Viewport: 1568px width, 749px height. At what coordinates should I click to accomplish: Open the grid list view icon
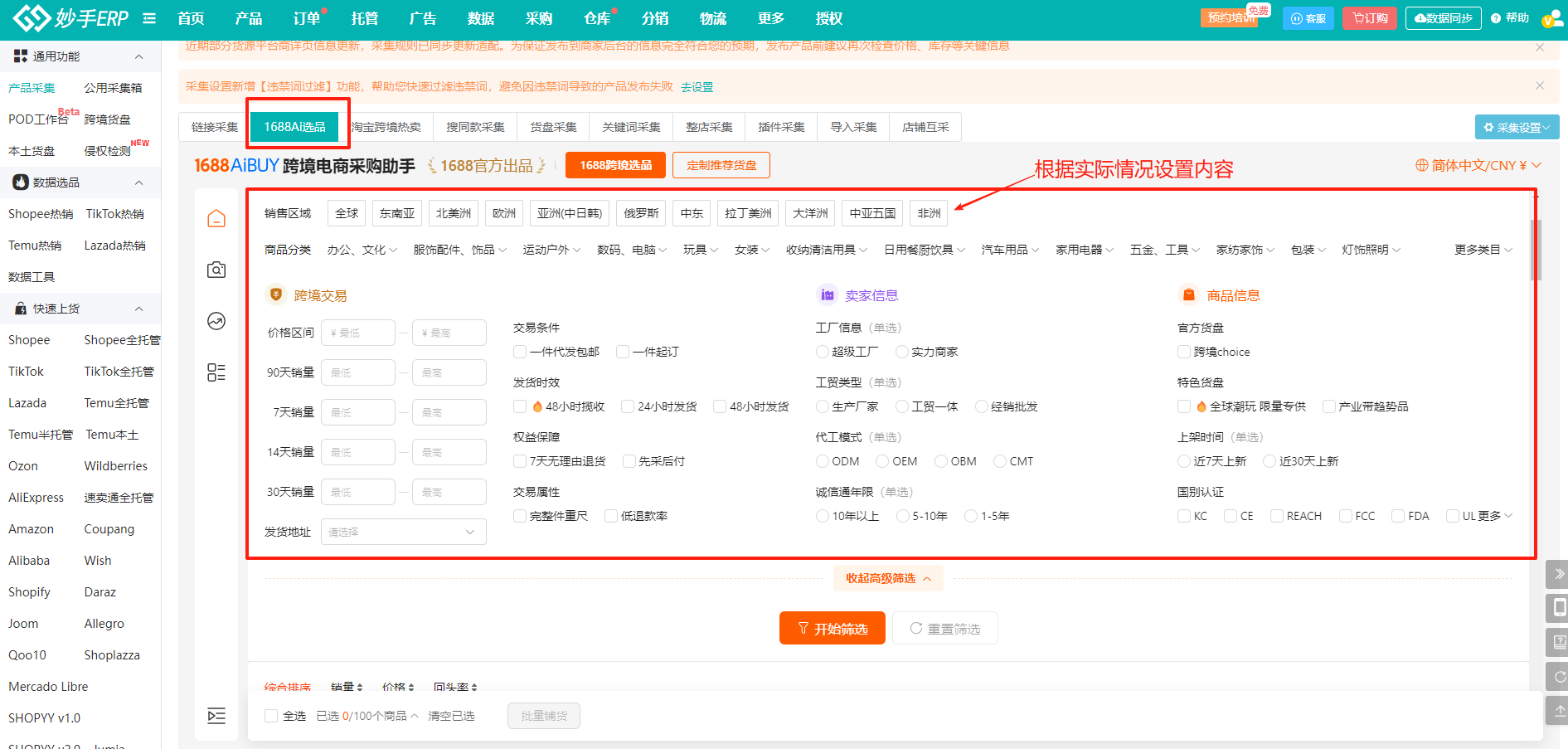216,373
